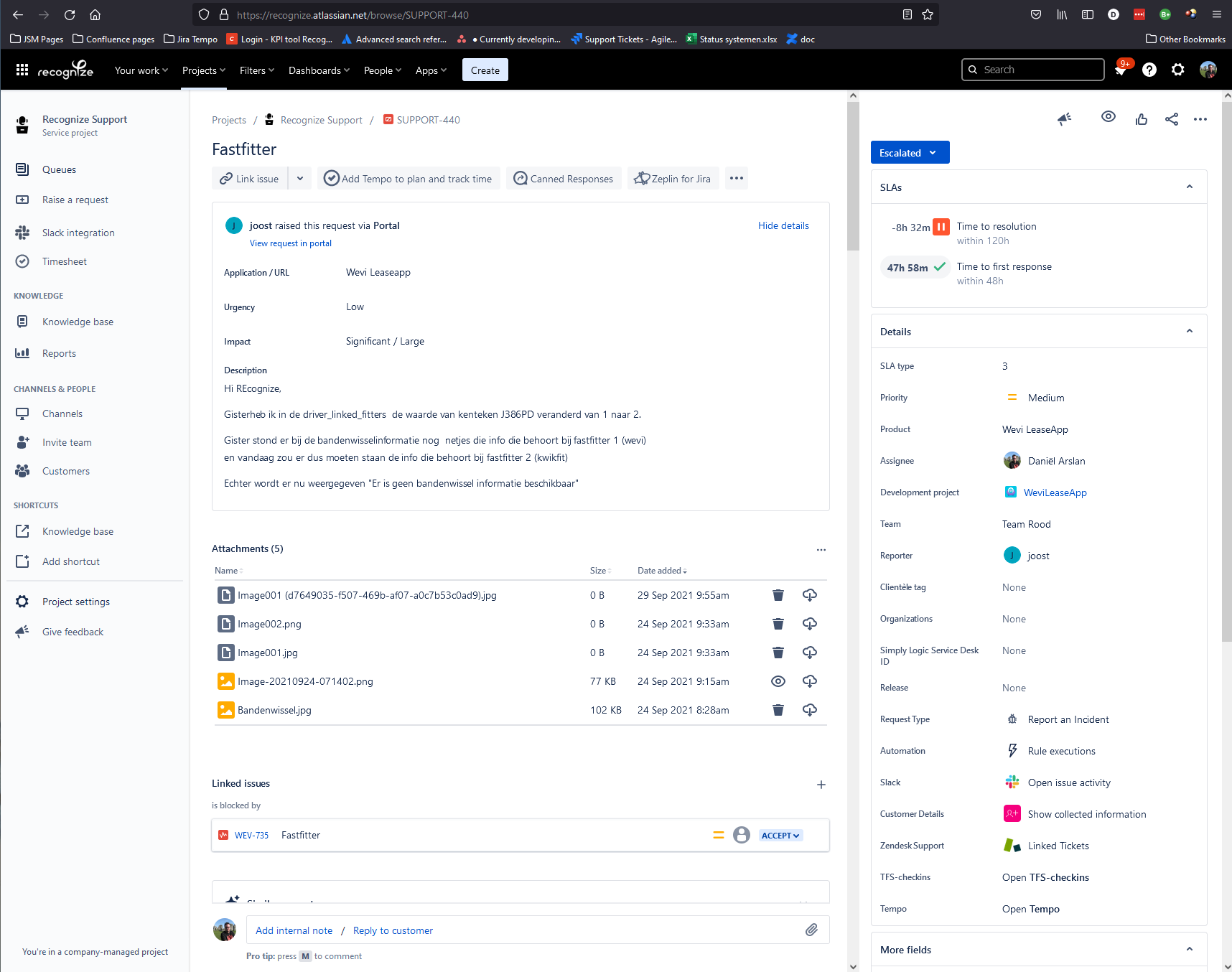
Task: Open the user profile avatar menu
Action: [1208, 70]
